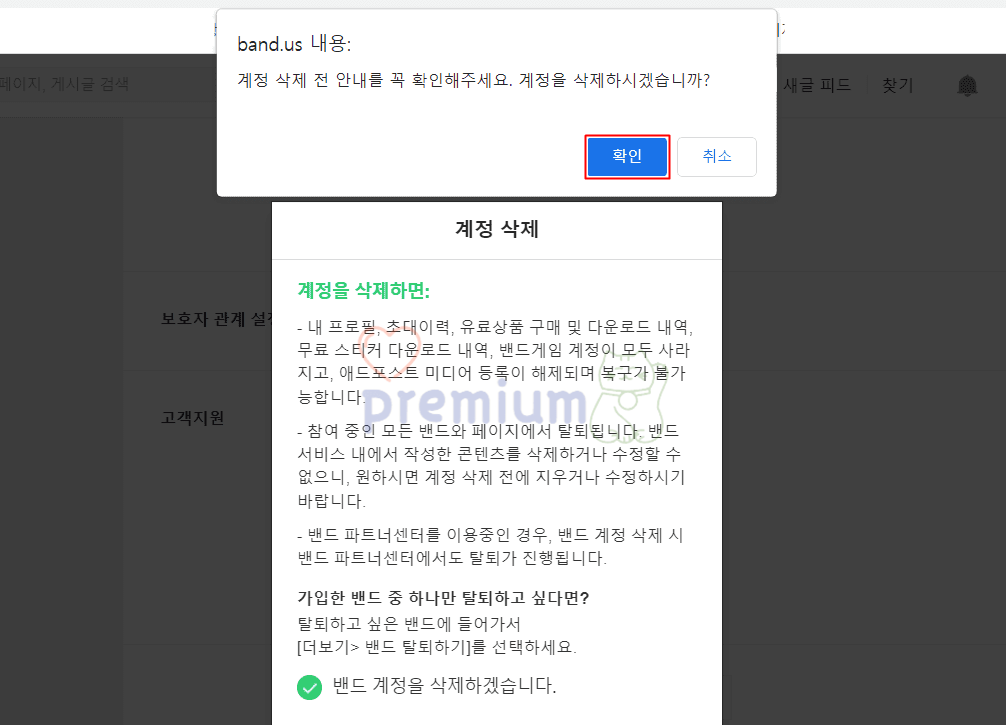Click alert message about 계정 삭제 전 안내

pyautogui.click(x=473, y=80)
